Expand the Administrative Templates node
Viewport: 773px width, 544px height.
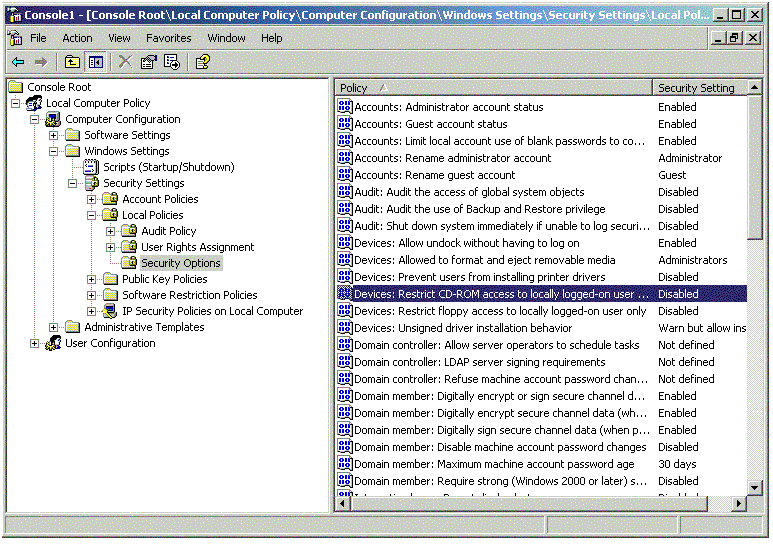54,327
